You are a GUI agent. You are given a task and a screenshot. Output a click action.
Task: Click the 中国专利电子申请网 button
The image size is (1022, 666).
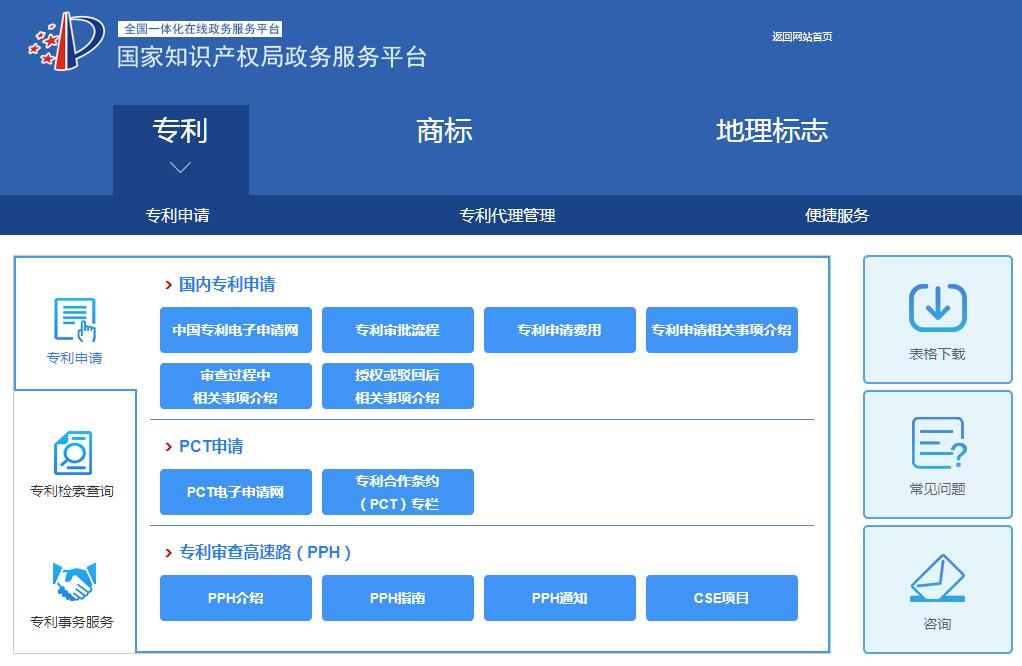point(235,330)
